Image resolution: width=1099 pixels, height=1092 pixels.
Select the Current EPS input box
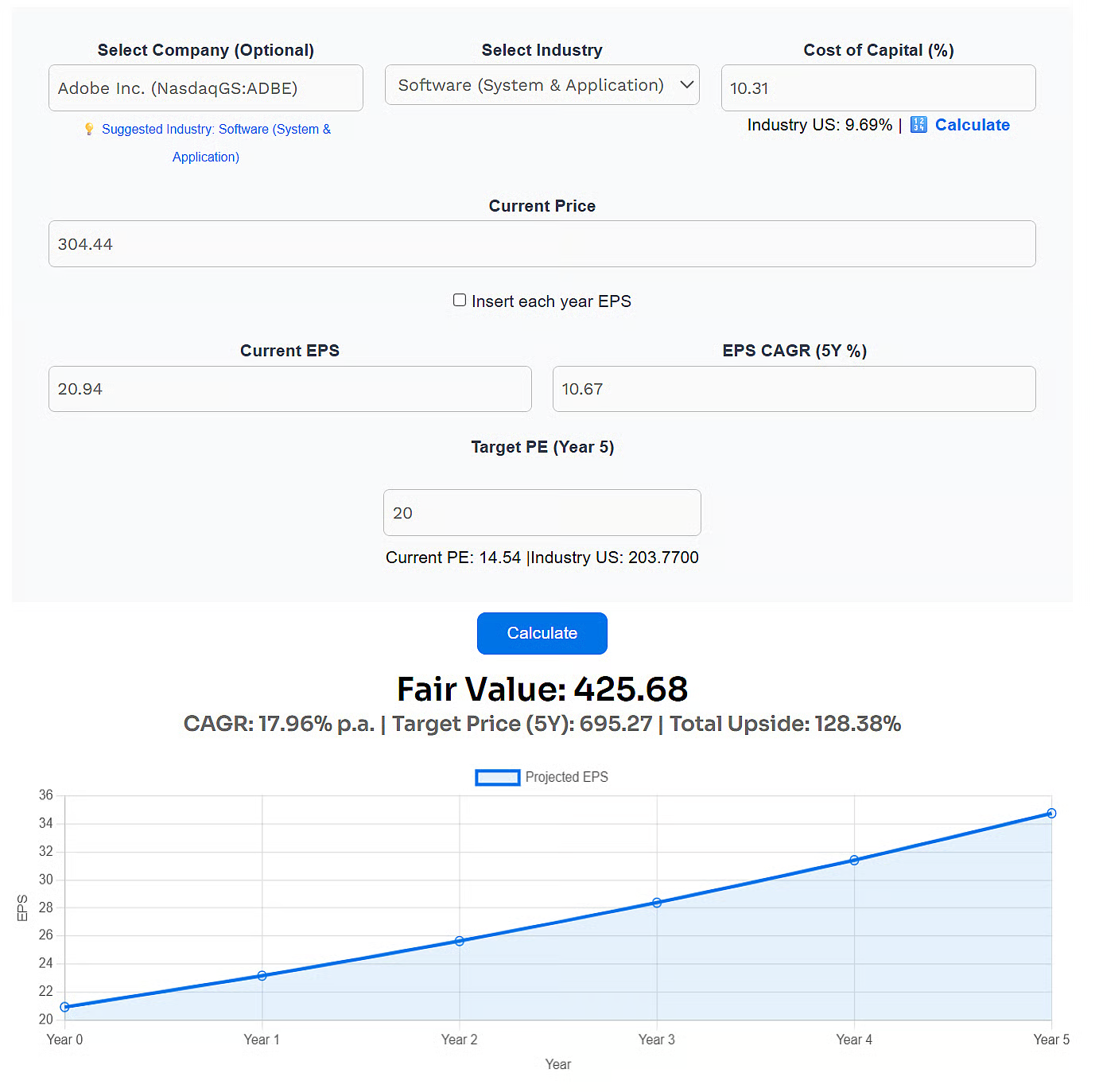289,389
